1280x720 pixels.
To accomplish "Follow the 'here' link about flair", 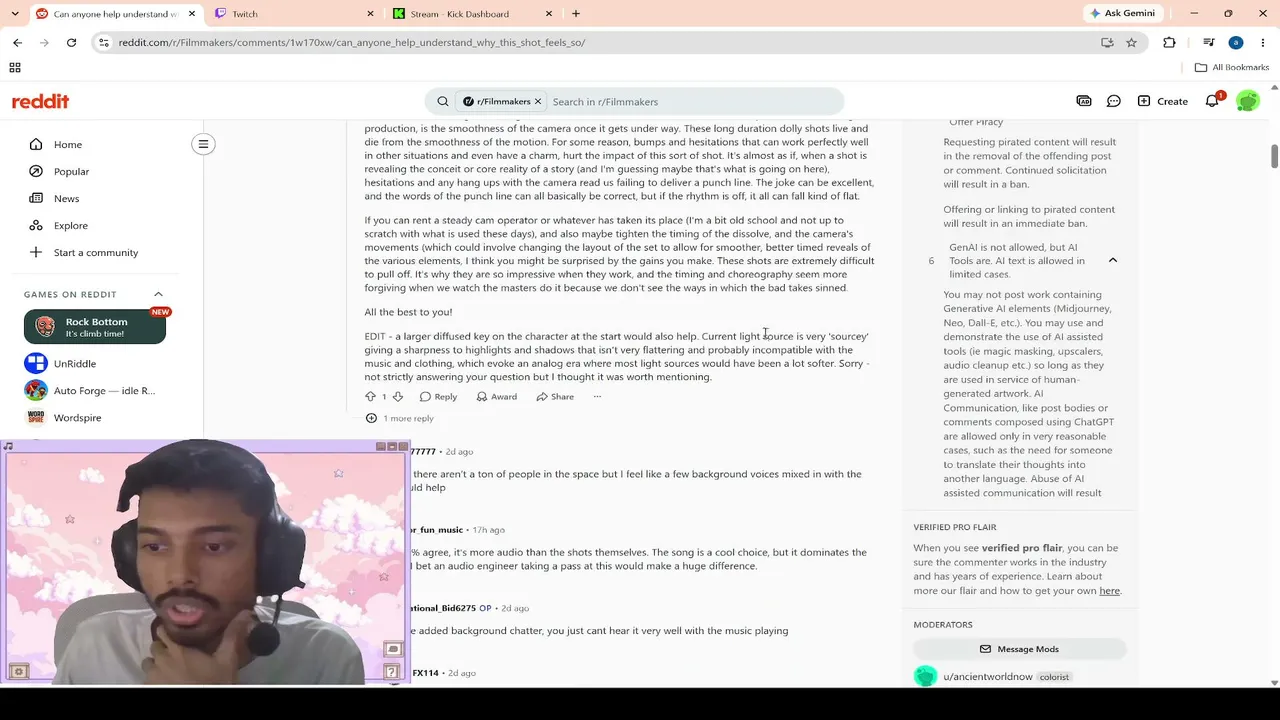I will coord(1110,591).
